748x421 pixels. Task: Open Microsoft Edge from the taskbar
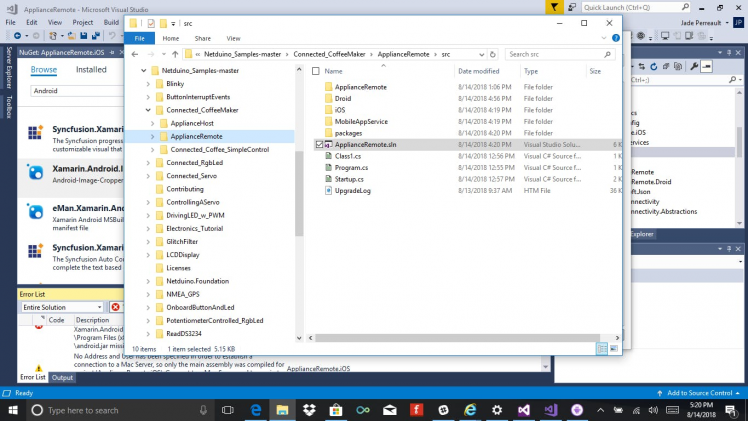[256, 410]
